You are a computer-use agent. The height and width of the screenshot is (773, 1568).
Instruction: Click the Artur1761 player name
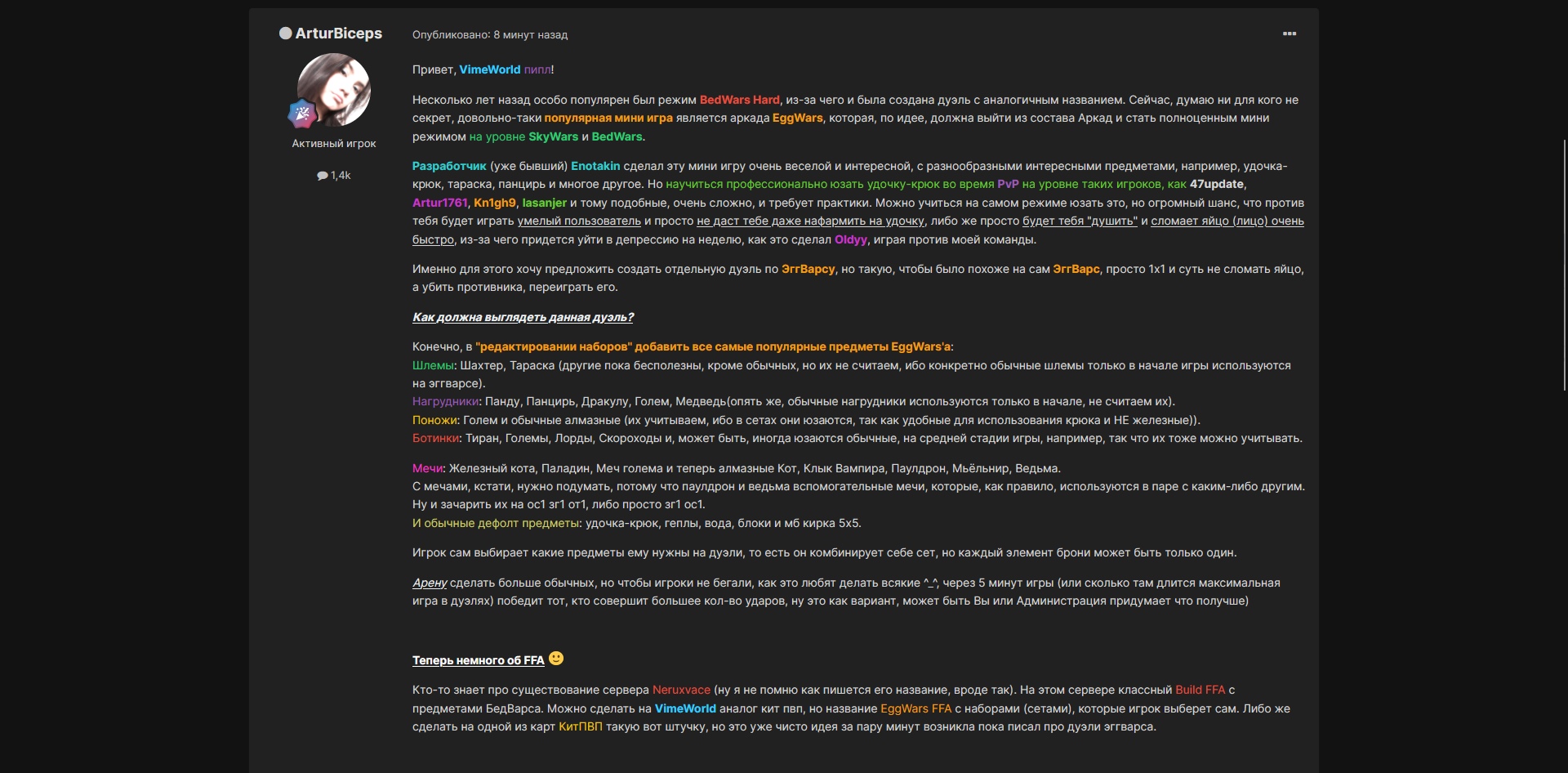click(x=439, y=203)
